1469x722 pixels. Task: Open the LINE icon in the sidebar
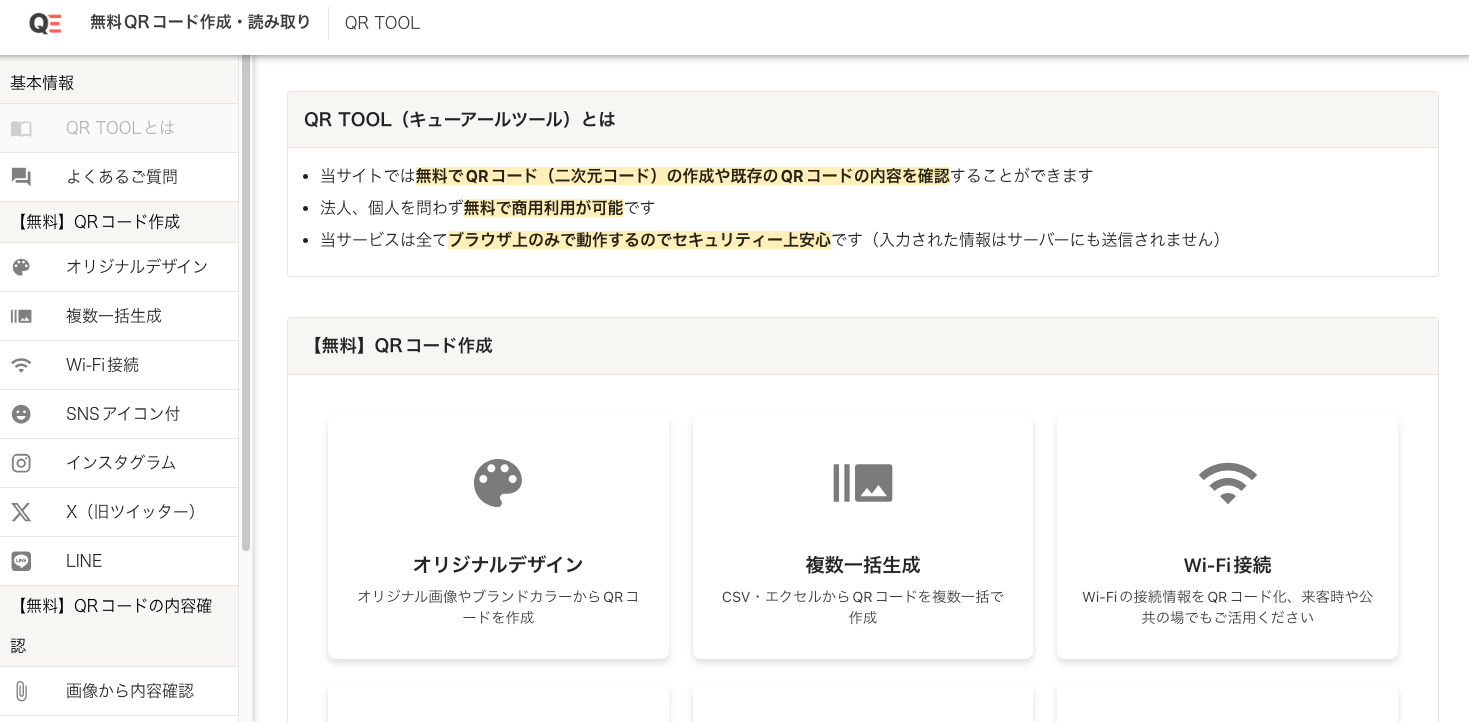click(23, 561)
